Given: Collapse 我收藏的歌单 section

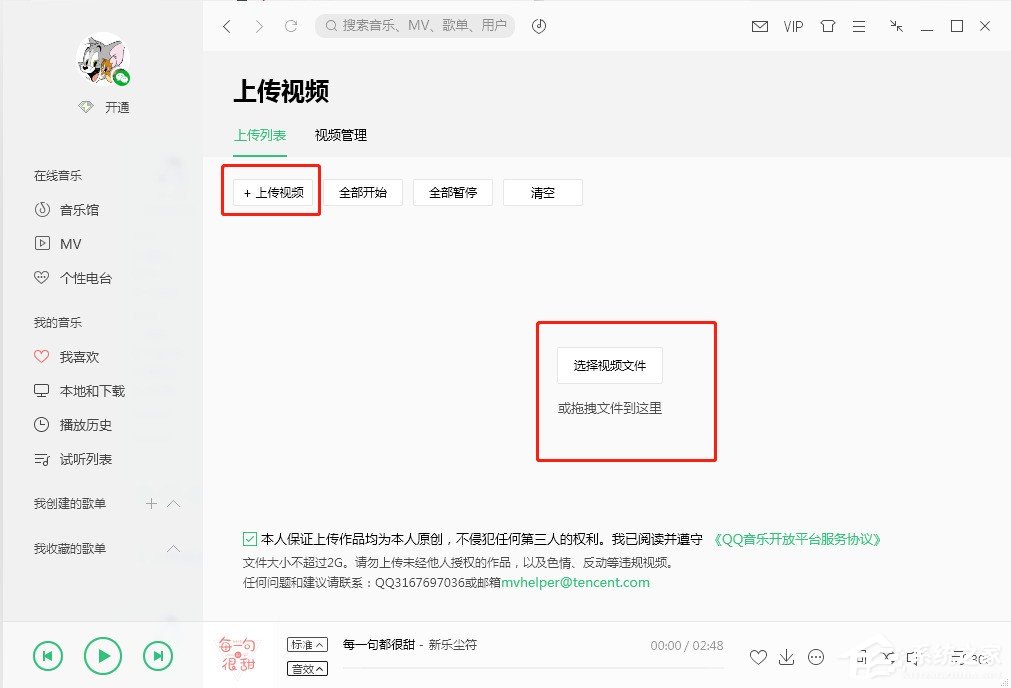Looking at the screenshot, I should click(x=173, y=548).
